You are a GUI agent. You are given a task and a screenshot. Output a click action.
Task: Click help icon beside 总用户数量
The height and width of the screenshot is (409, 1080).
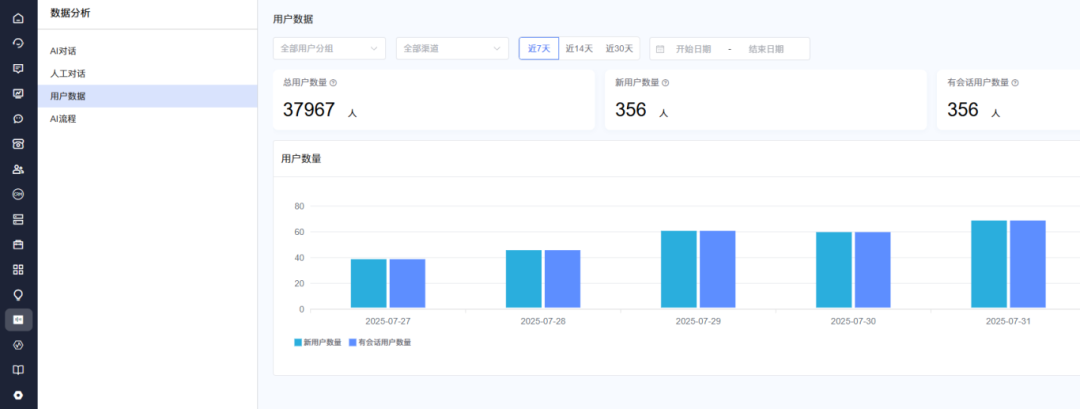[333, 83]
